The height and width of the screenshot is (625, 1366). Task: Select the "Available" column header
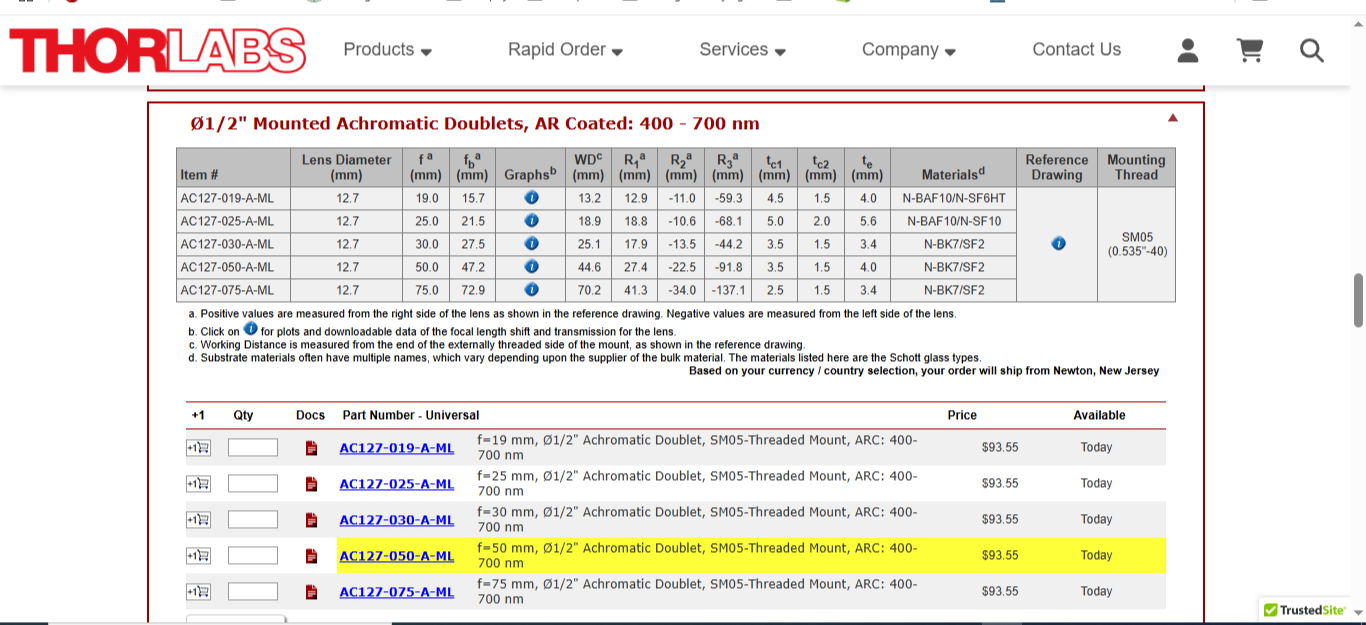(1099, 415)
